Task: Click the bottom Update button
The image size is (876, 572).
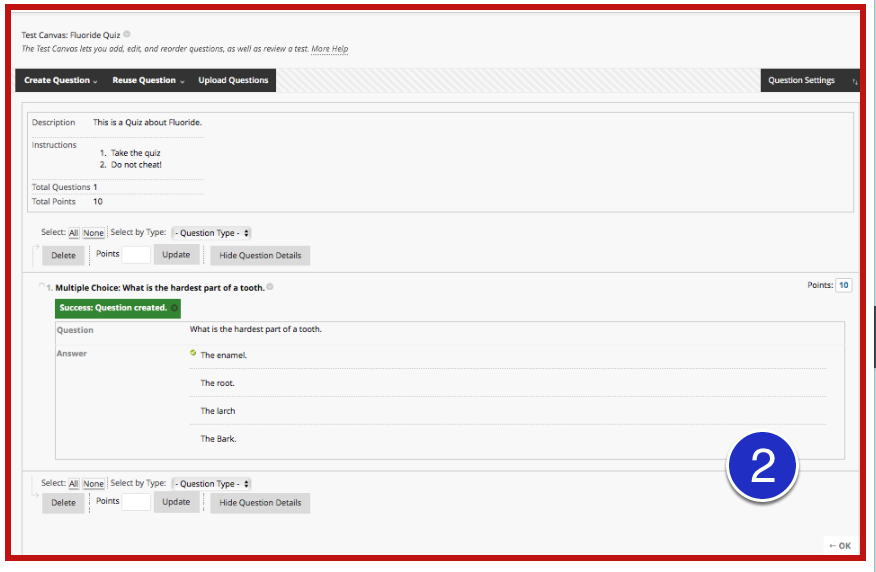Action: point(176,502)
